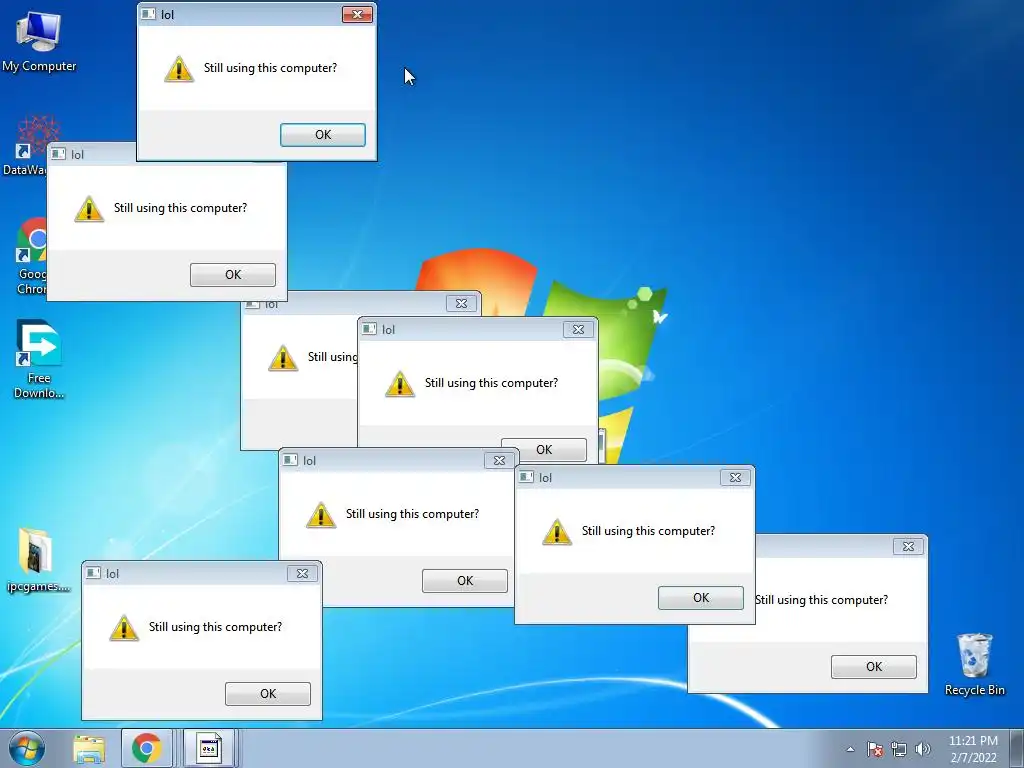Click the warning icon in the focused lol dialog
Screen dimensions: 1024x768
[179, 69]
